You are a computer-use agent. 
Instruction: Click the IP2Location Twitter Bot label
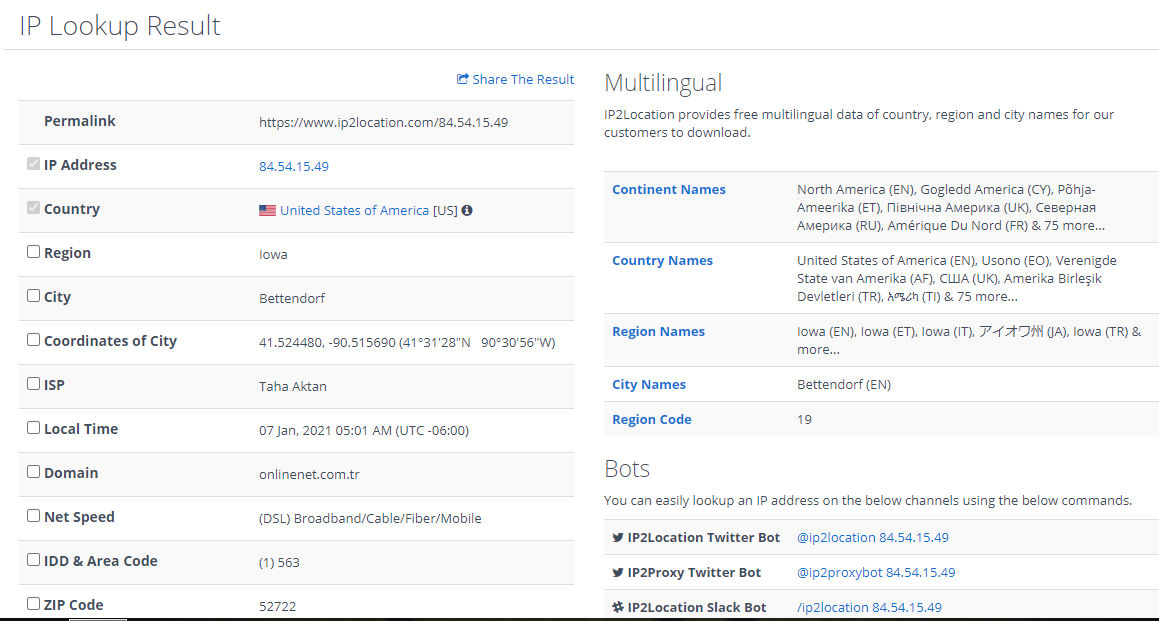pos(704,537)
